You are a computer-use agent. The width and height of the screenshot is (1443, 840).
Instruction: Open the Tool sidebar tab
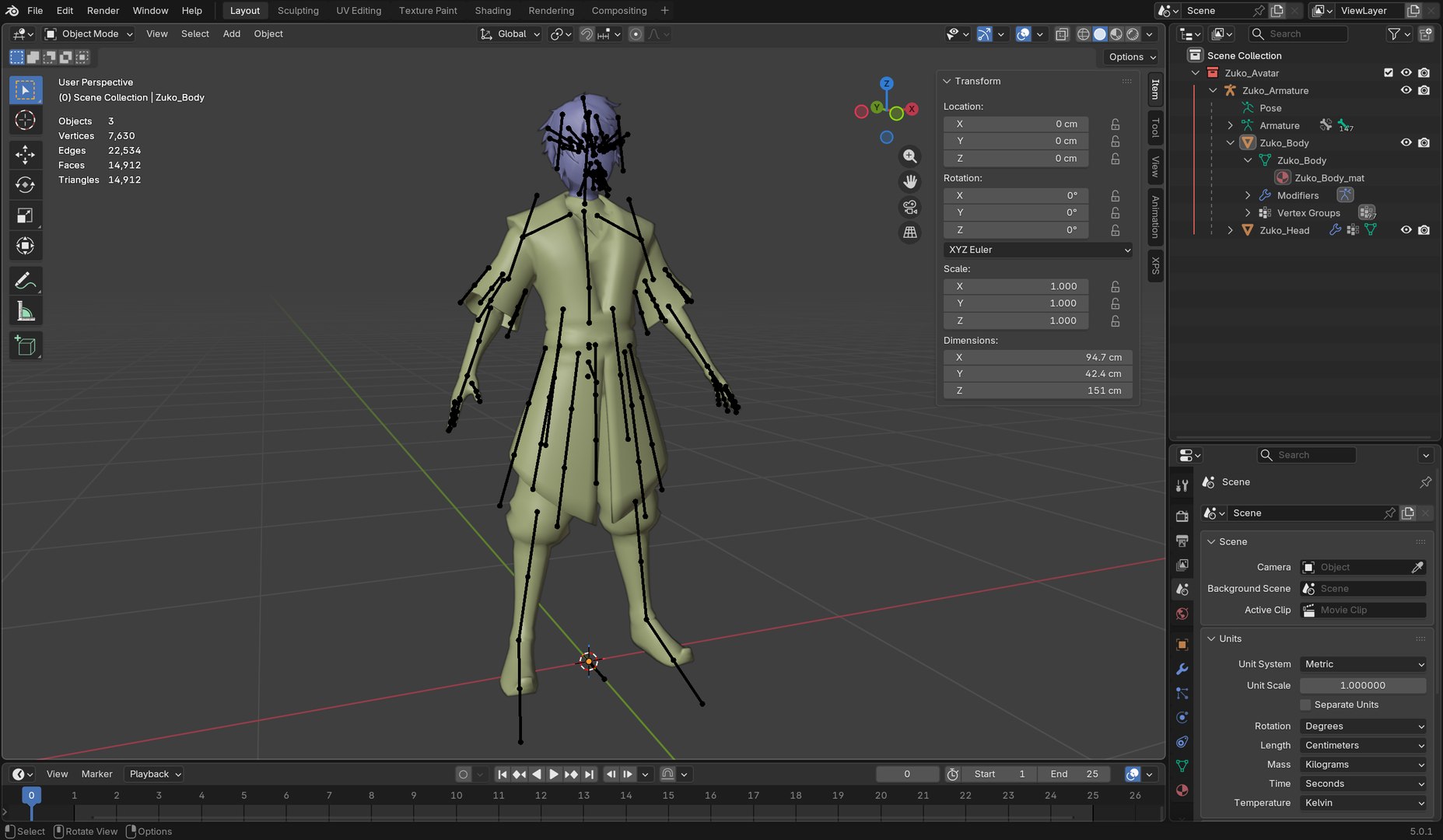click(x=1155, y=128)
